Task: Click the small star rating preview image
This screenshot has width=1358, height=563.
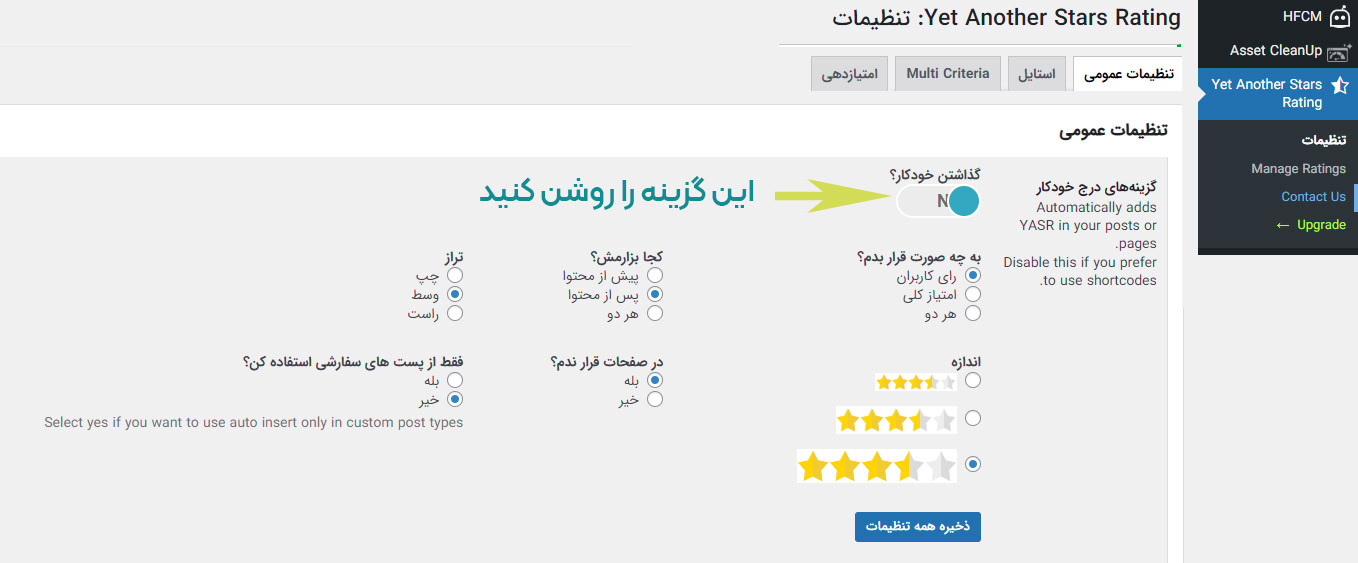Action: click(915, 382)
